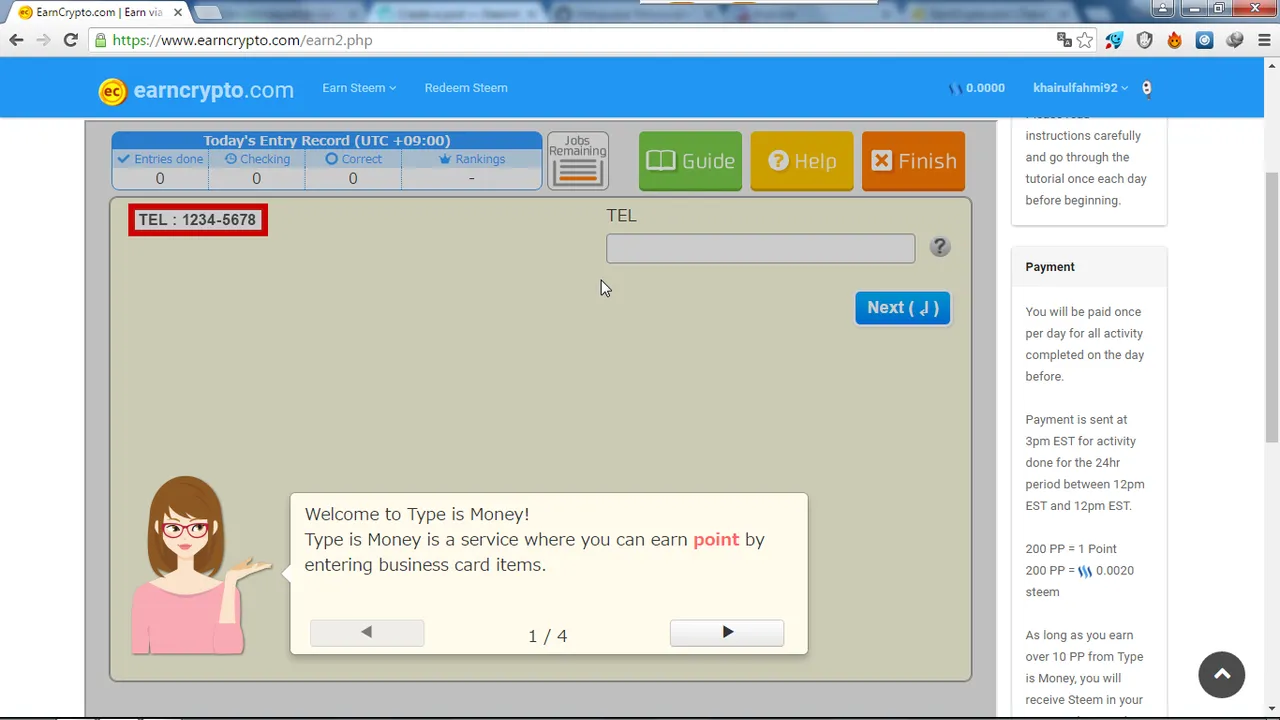Click the page vertical scrollbar thumb
Image resolution: width=1280 pixels, height=720 pixels.
[1272, 307]
